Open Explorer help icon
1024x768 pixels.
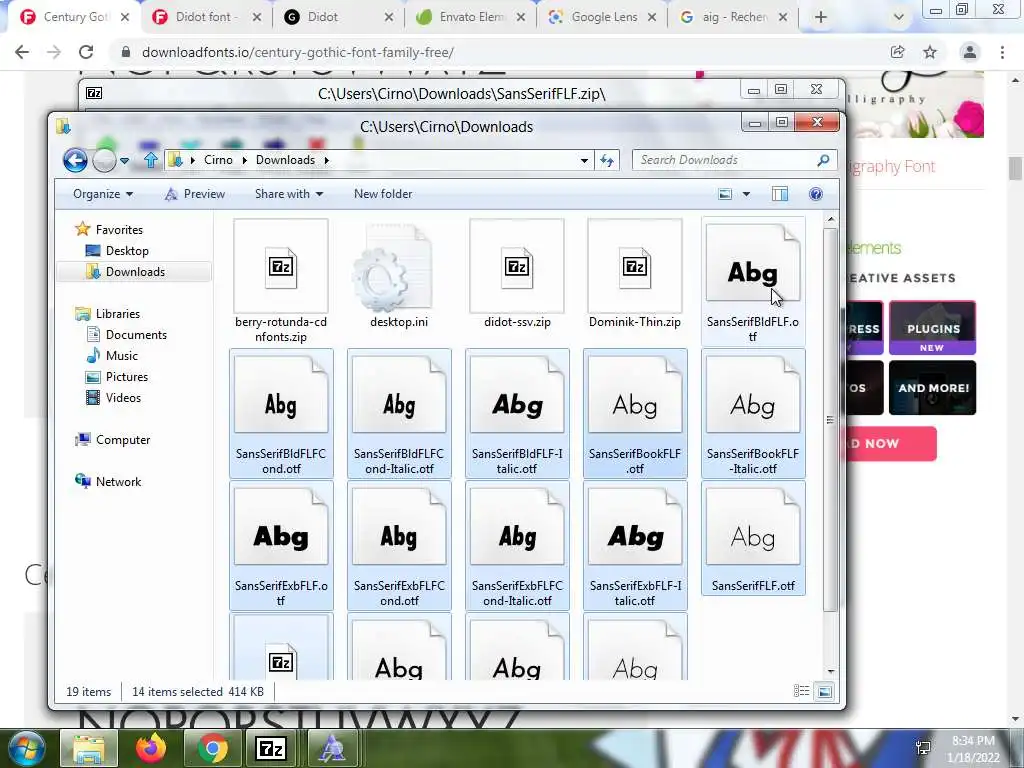tap(816, 194)
